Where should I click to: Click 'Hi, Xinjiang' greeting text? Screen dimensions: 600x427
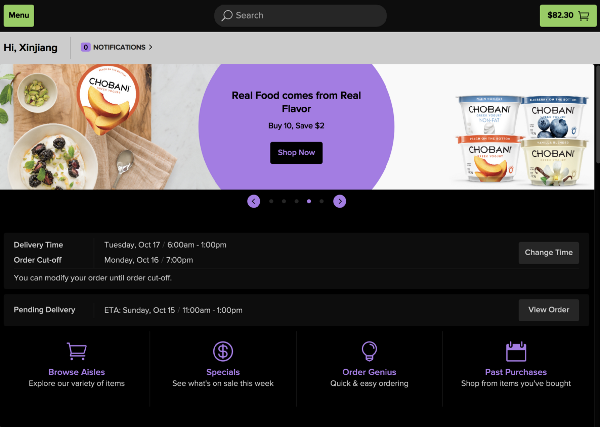(x=31, y=48)
